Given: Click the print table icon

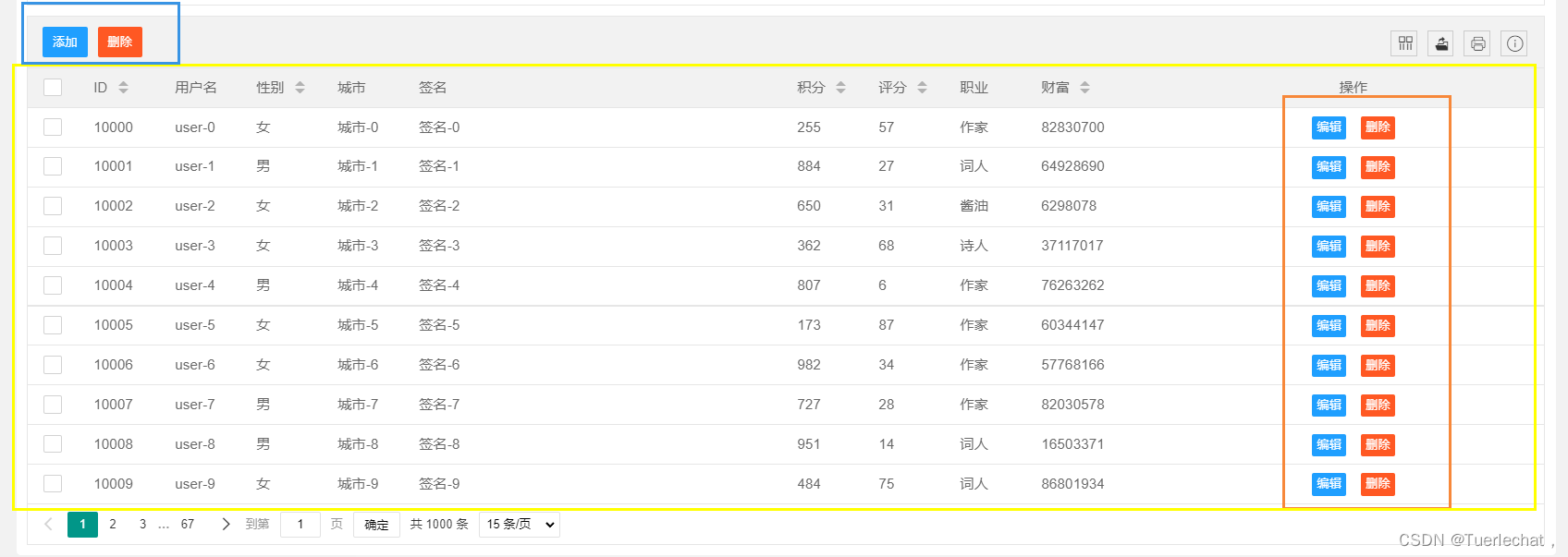Looking at the screenshot, I should 1477,43.
